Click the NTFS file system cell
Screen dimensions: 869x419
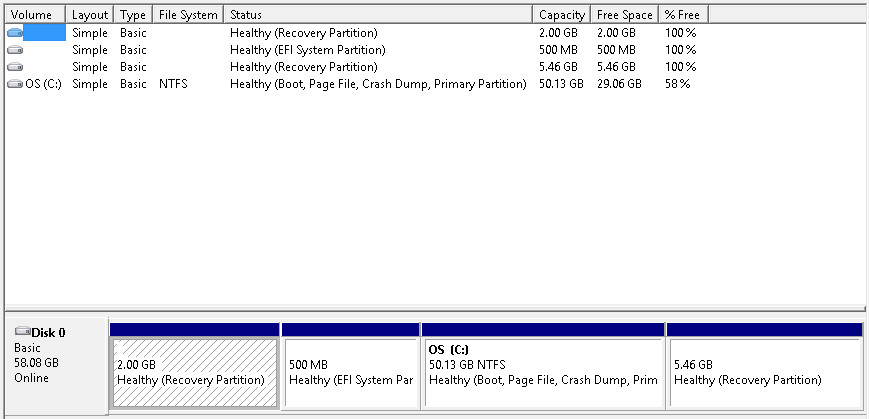173,84
